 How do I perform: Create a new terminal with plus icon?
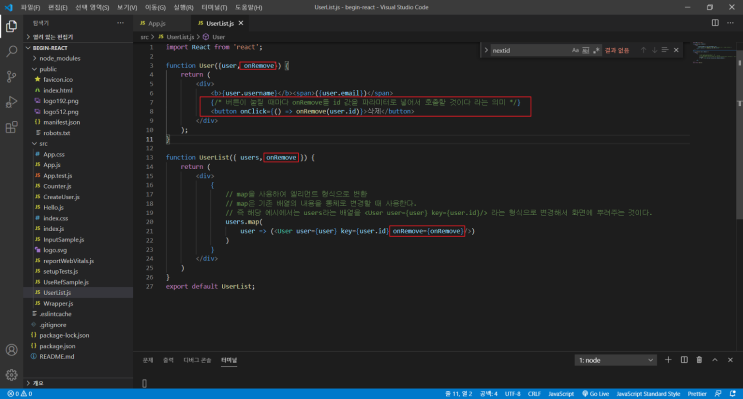point(668,360)
